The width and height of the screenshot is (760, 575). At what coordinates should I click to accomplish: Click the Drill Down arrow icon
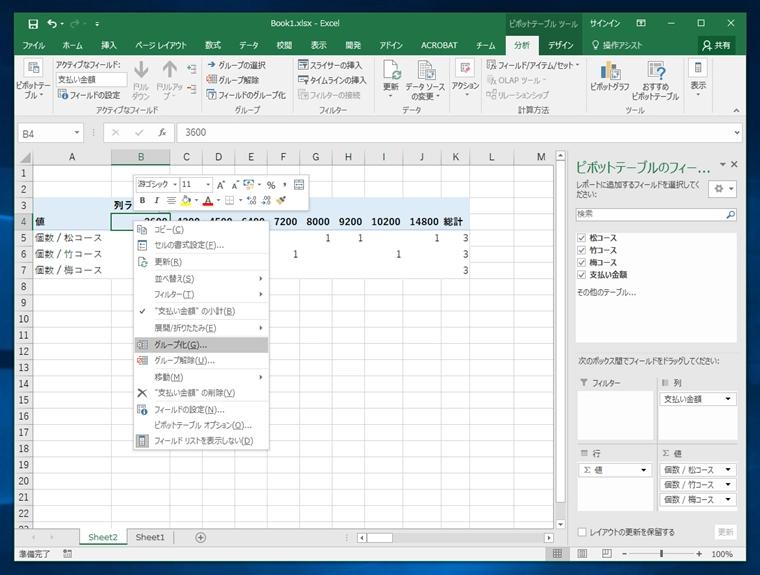(x=141, y=70)
